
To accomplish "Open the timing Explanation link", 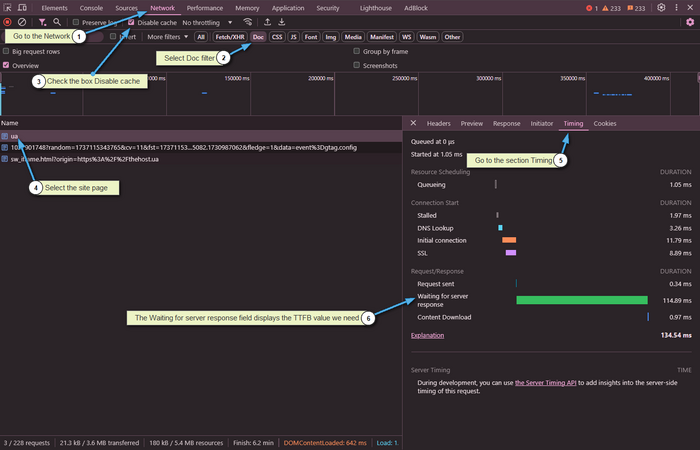I will [x=427, y=335].
